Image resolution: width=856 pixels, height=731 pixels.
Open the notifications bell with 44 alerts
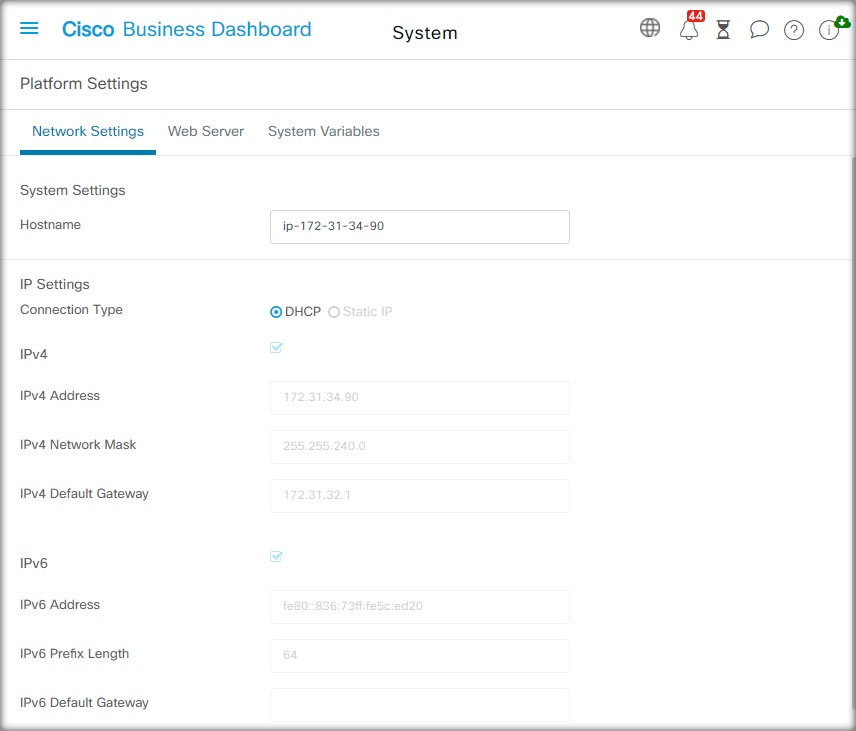(689, 29)
